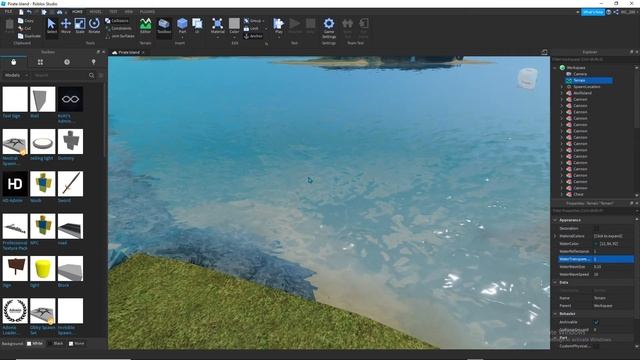This screenshot has width=640, height=360.
Task: Click the Play test button
Action: pyautogui.click(x=279, y=25)
